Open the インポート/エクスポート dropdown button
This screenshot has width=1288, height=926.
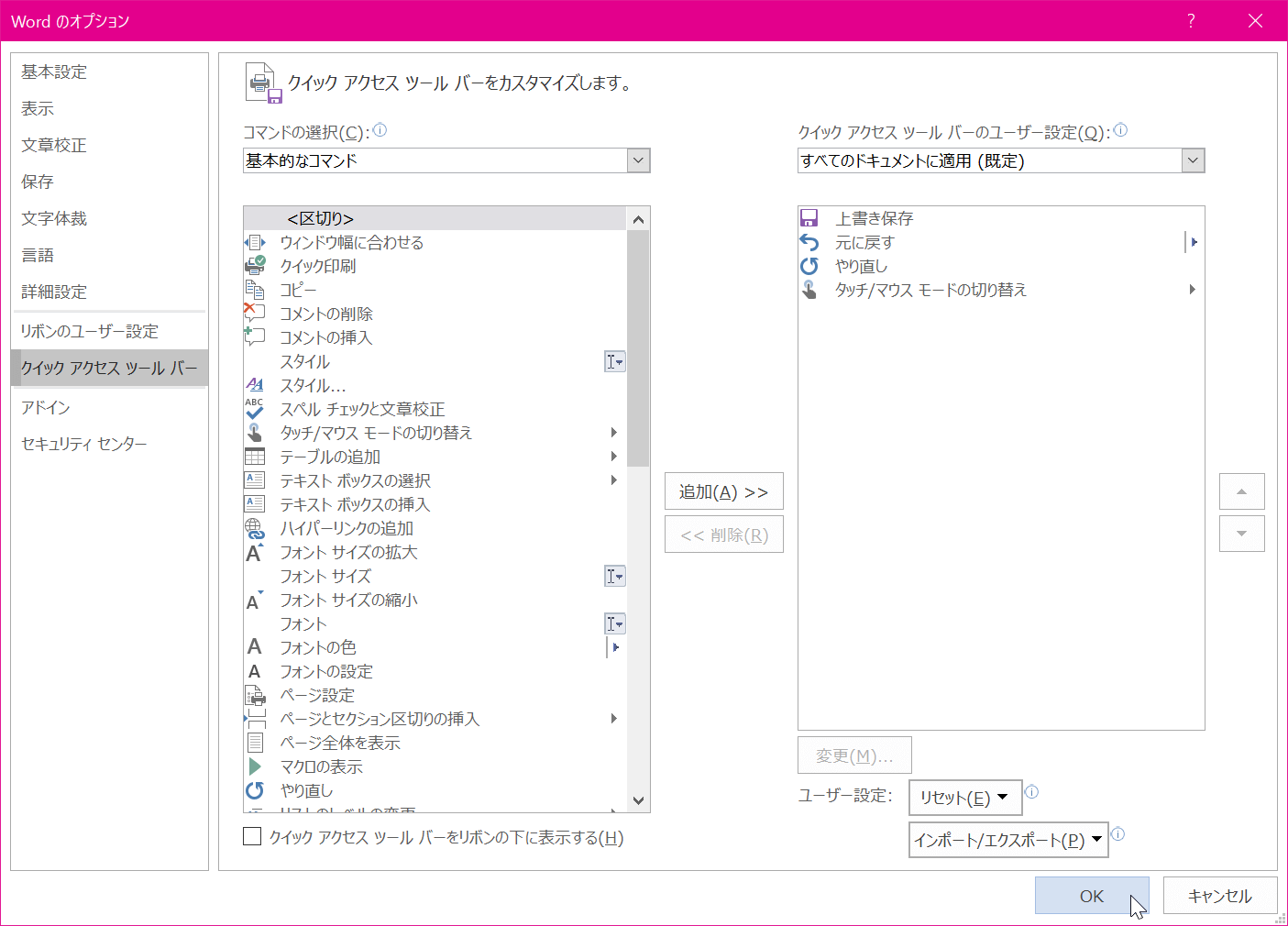[1008, 840]
